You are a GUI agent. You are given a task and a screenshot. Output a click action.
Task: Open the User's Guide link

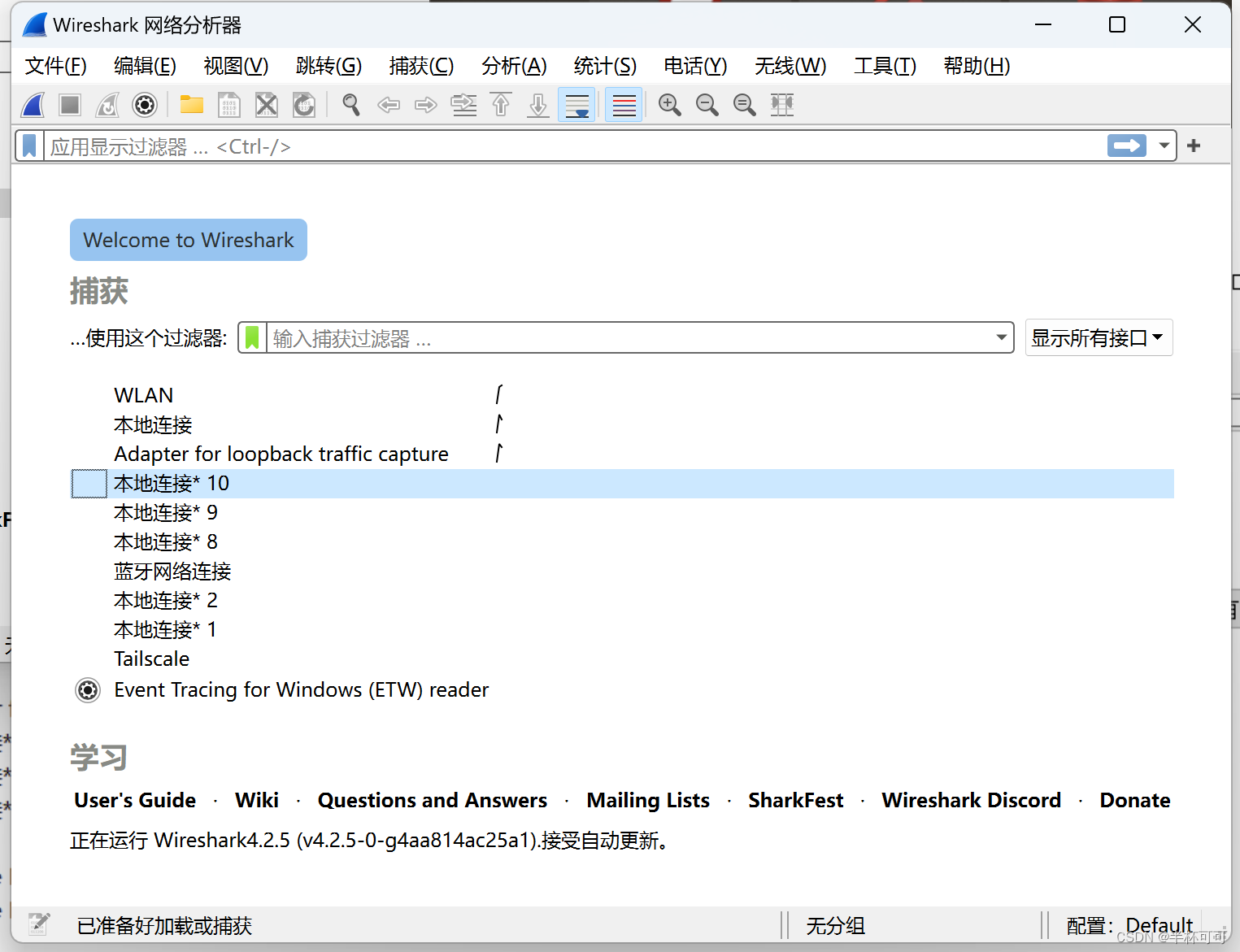(x=135, y=800)
